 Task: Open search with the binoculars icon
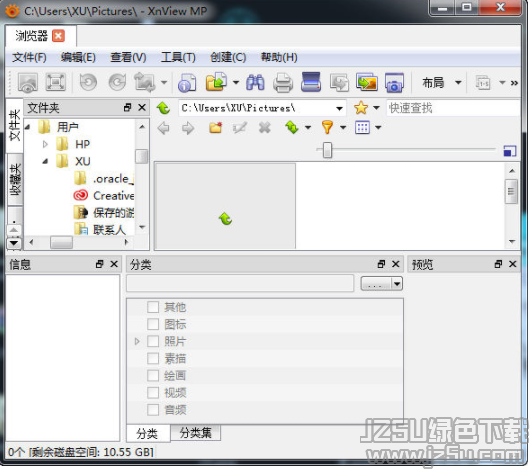[x=255, y=82]
